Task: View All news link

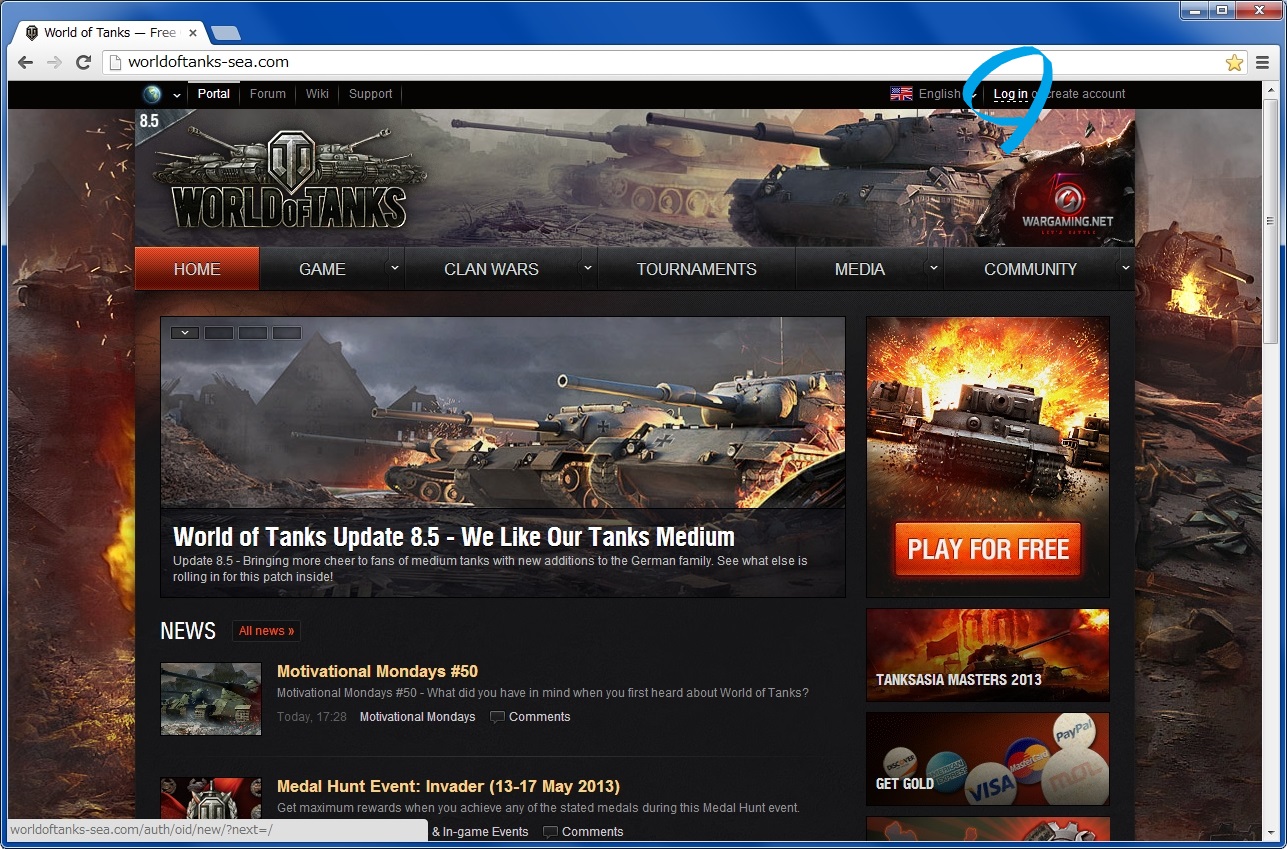Action: coord(267,631)
